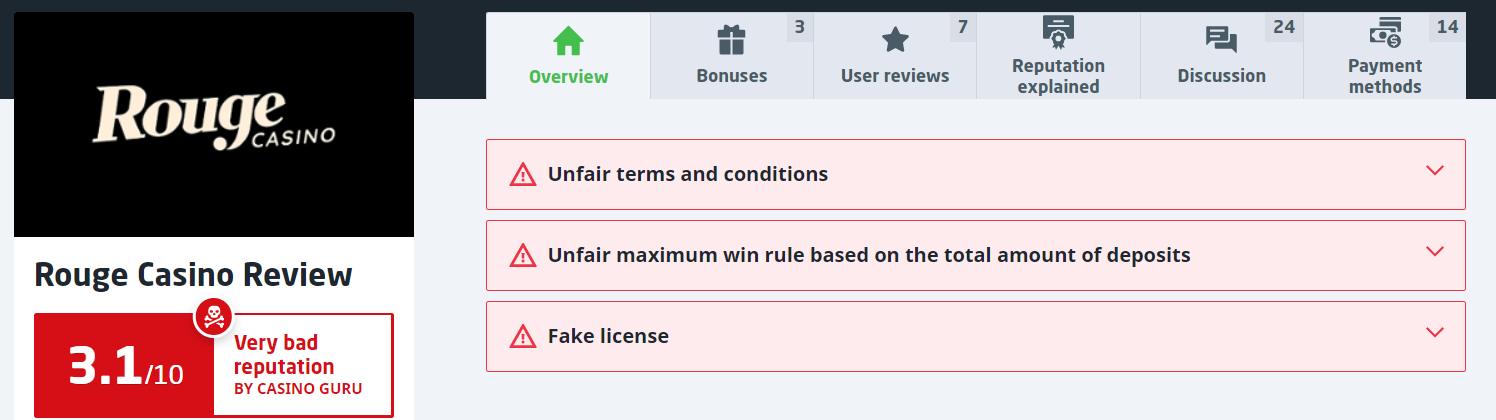
Task: Click the Rouge Casino logo image
Action: [x=214, y=124]
